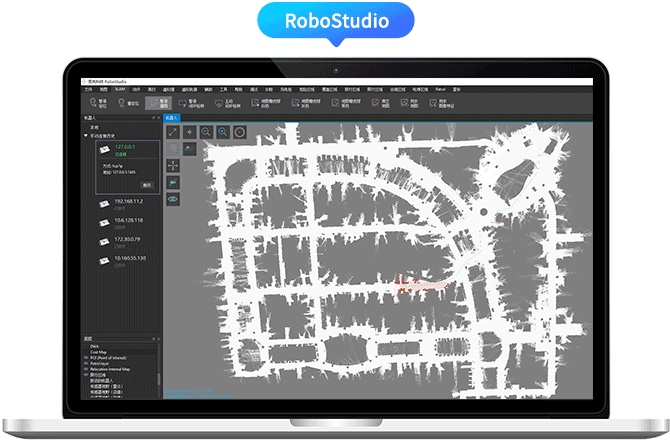Click the zoom out magnifier icon
670x440 pixels.
click(207, 131)
